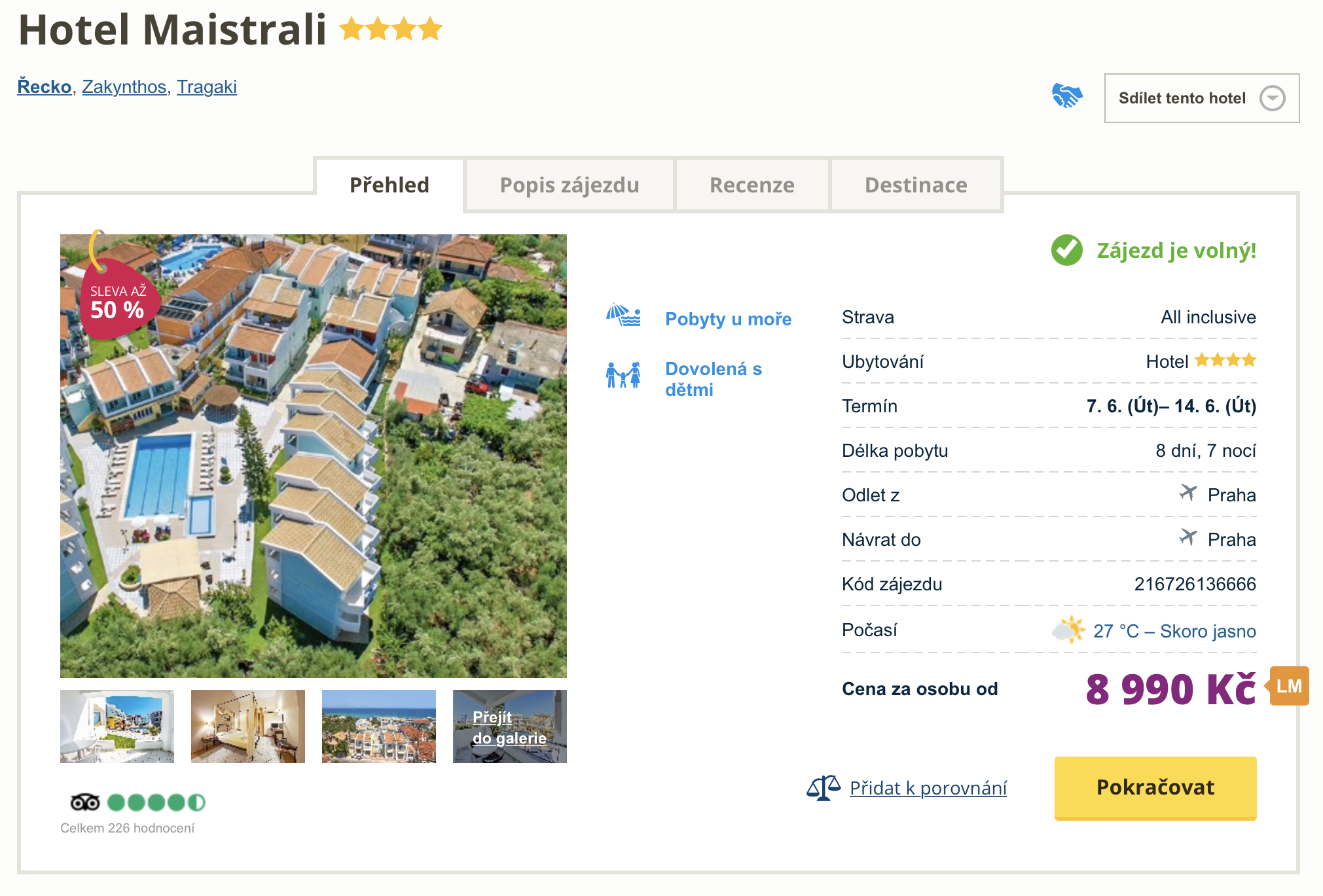Click the weather sun-cloud icon
The height and width of the screenshot is (896, 1323).
[x=1068, y=630]
